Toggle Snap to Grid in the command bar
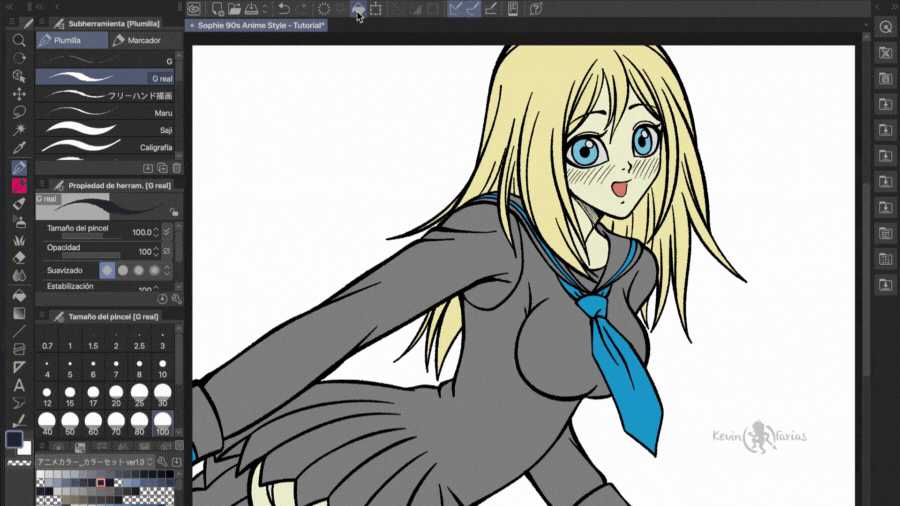This screenshot has width=900, height=506. click(491, 9)
